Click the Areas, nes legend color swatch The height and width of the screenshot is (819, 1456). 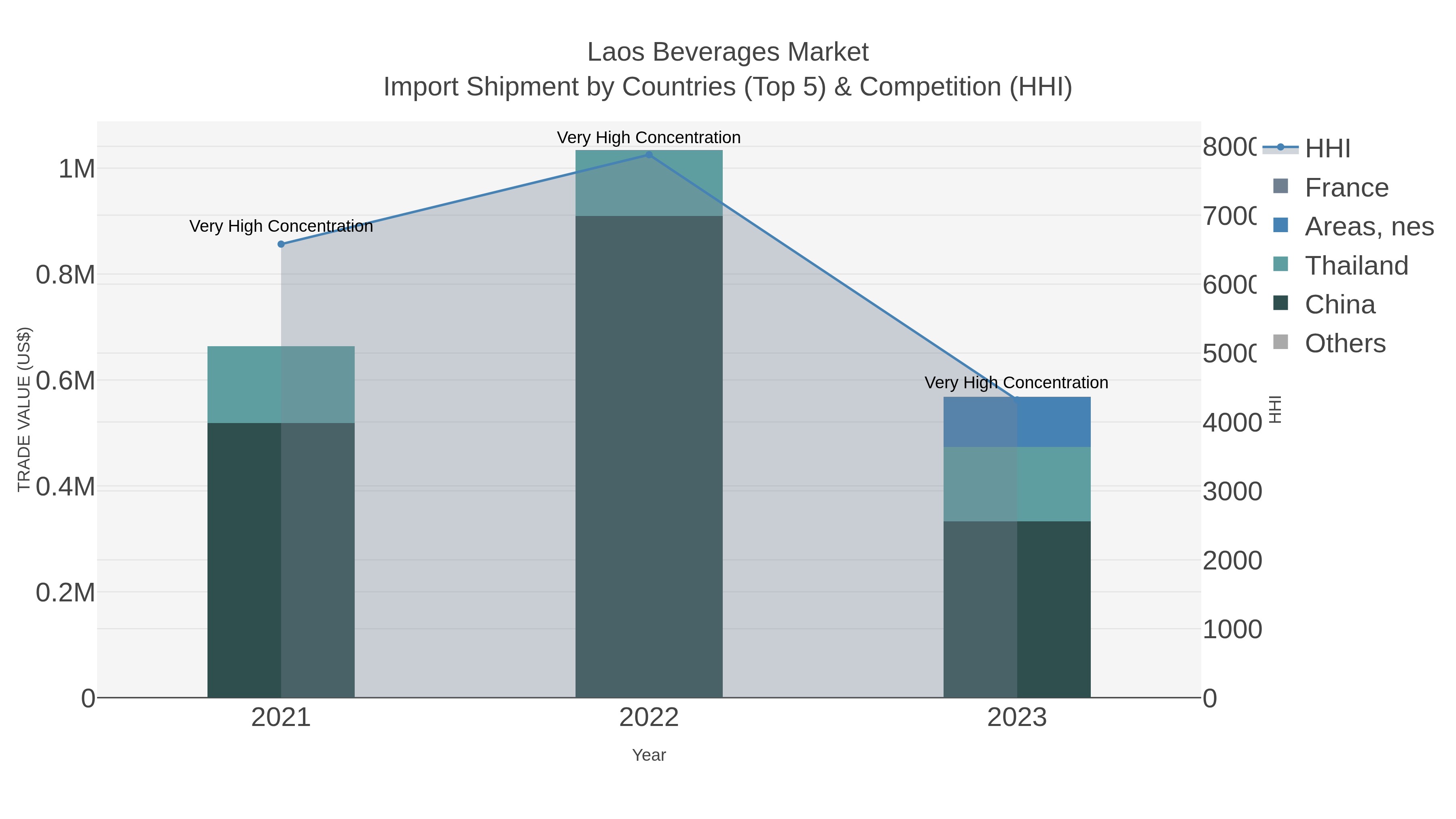(1280, 225)
